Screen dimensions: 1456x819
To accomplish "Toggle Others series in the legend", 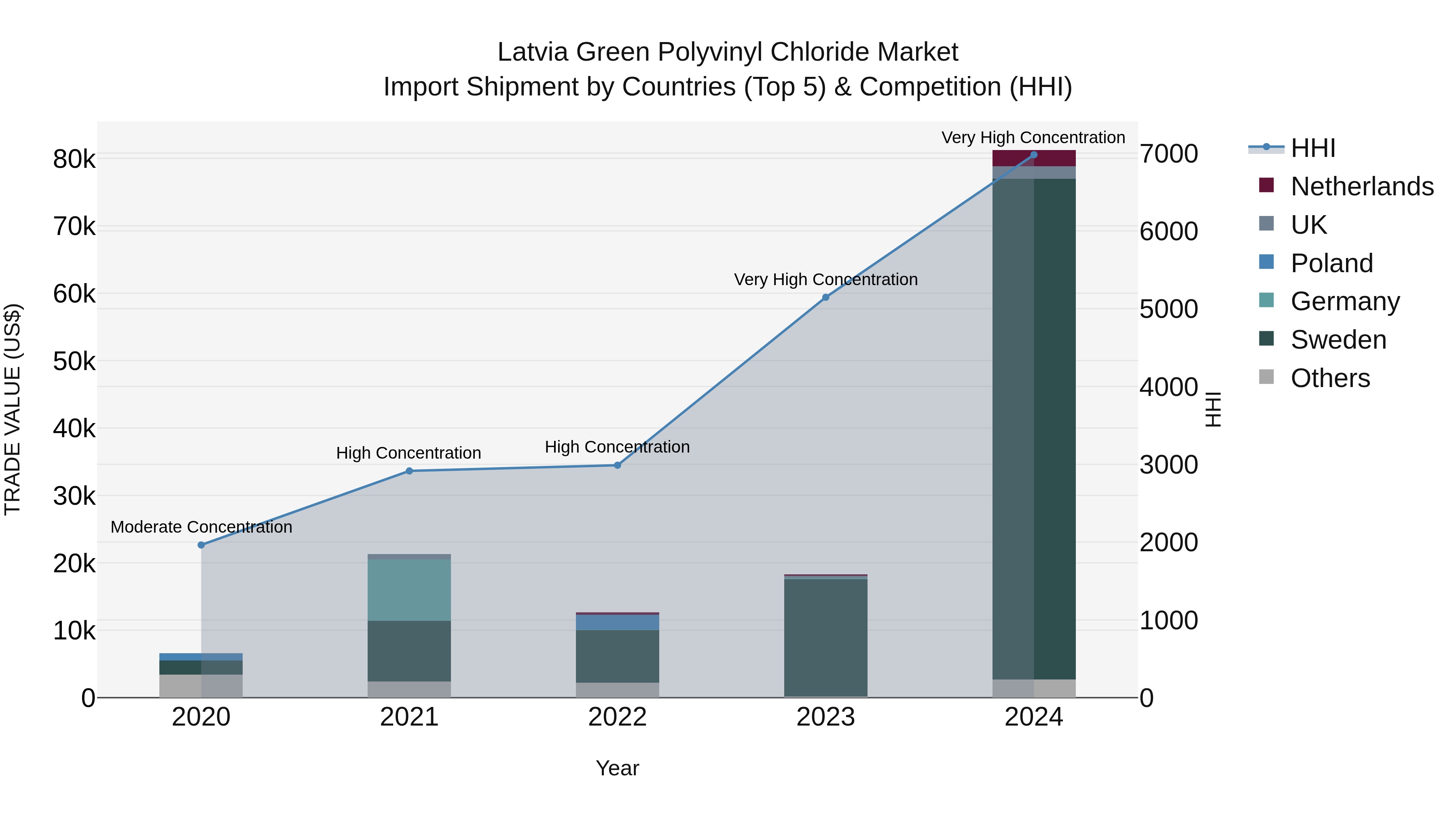I will tap(1315, 378).
